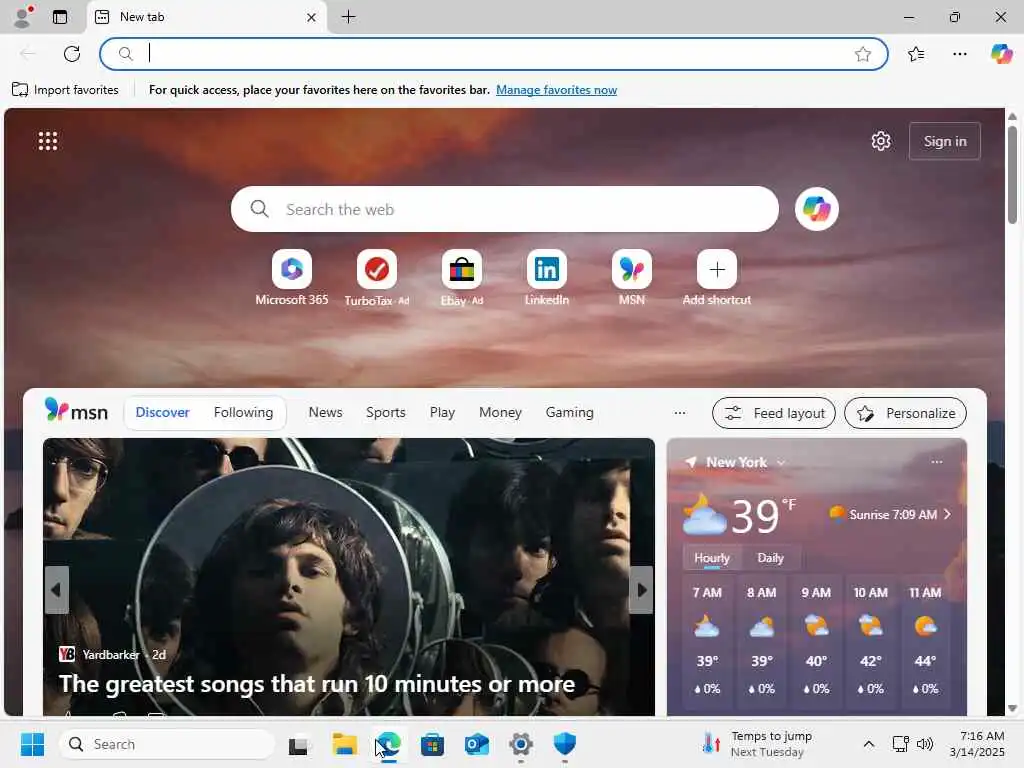Open the Manage favorites now link

[x=556, y=89]
